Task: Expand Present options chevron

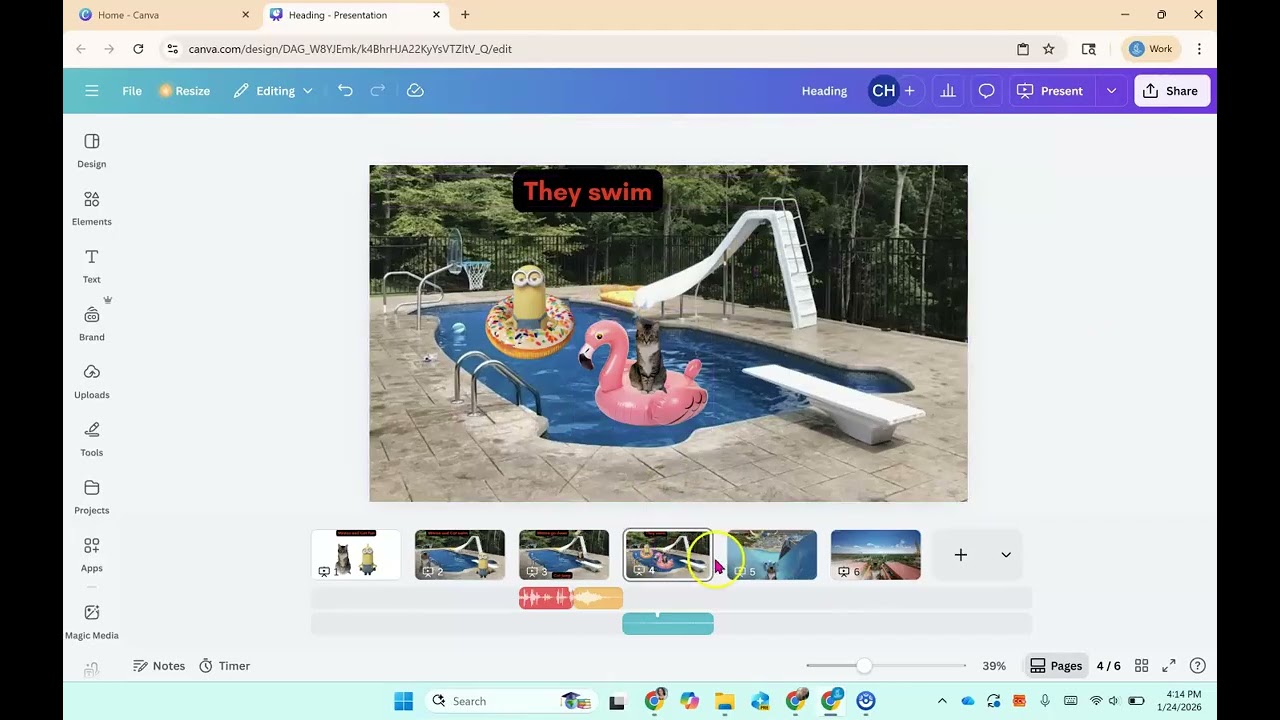Action: coord(1111,91)
